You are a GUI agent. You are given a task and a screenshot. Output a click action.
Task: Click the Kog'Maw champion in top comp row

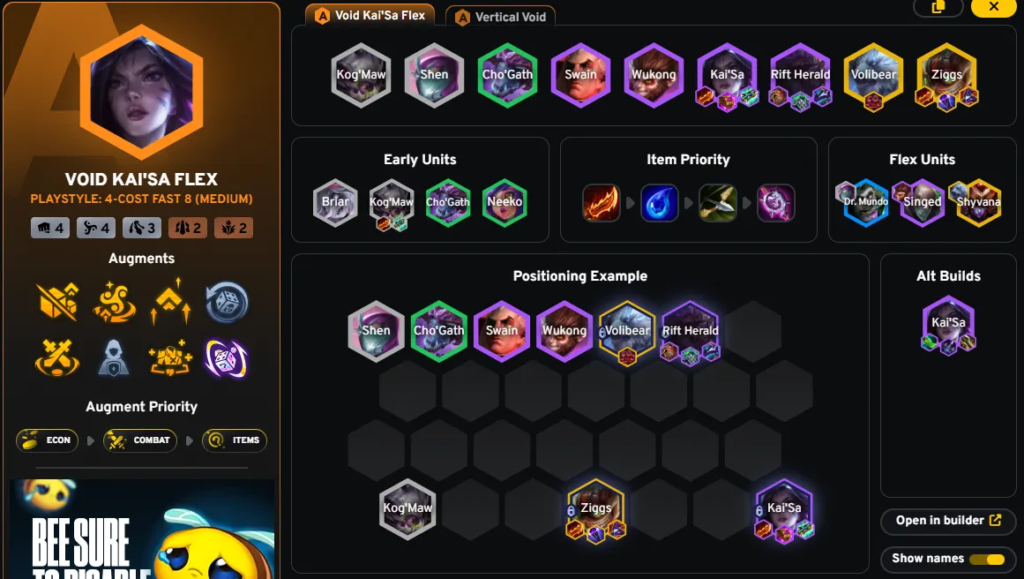click(360, 75)
